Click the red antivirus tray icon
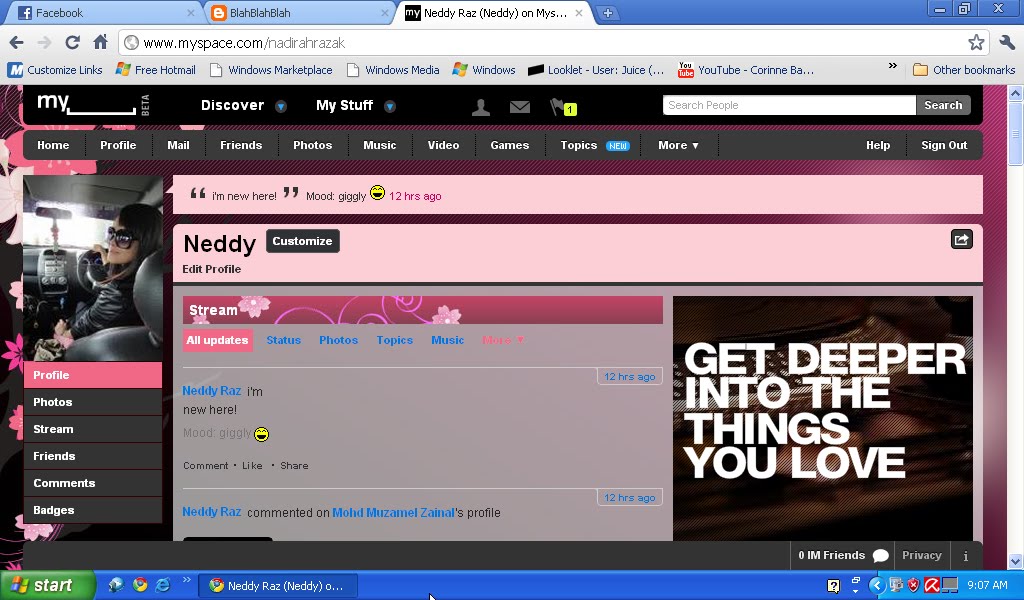This screenshot has height=600, width=1024. click(932, 585)
